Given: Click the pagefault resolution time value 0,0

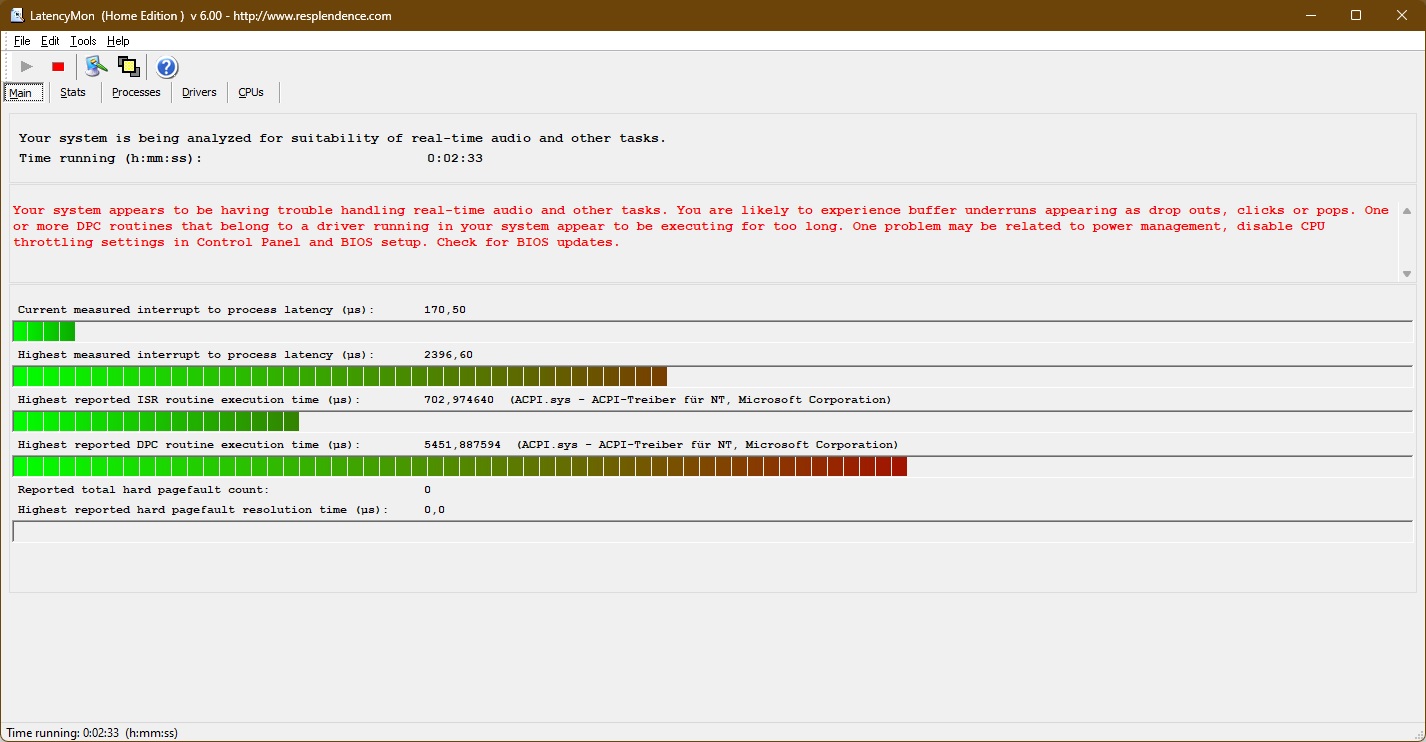Looking at the screenshot, I should pyautogui.click(x=434, y=510).
